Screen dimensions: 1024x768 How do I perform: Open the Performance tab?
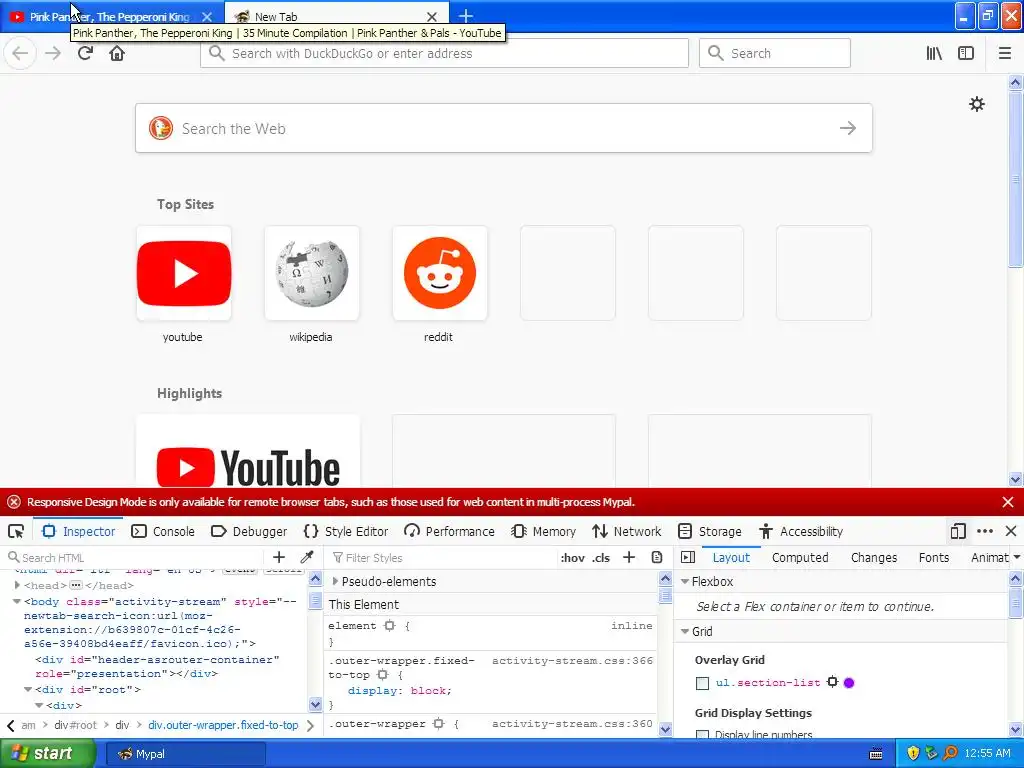coord(449,532)
